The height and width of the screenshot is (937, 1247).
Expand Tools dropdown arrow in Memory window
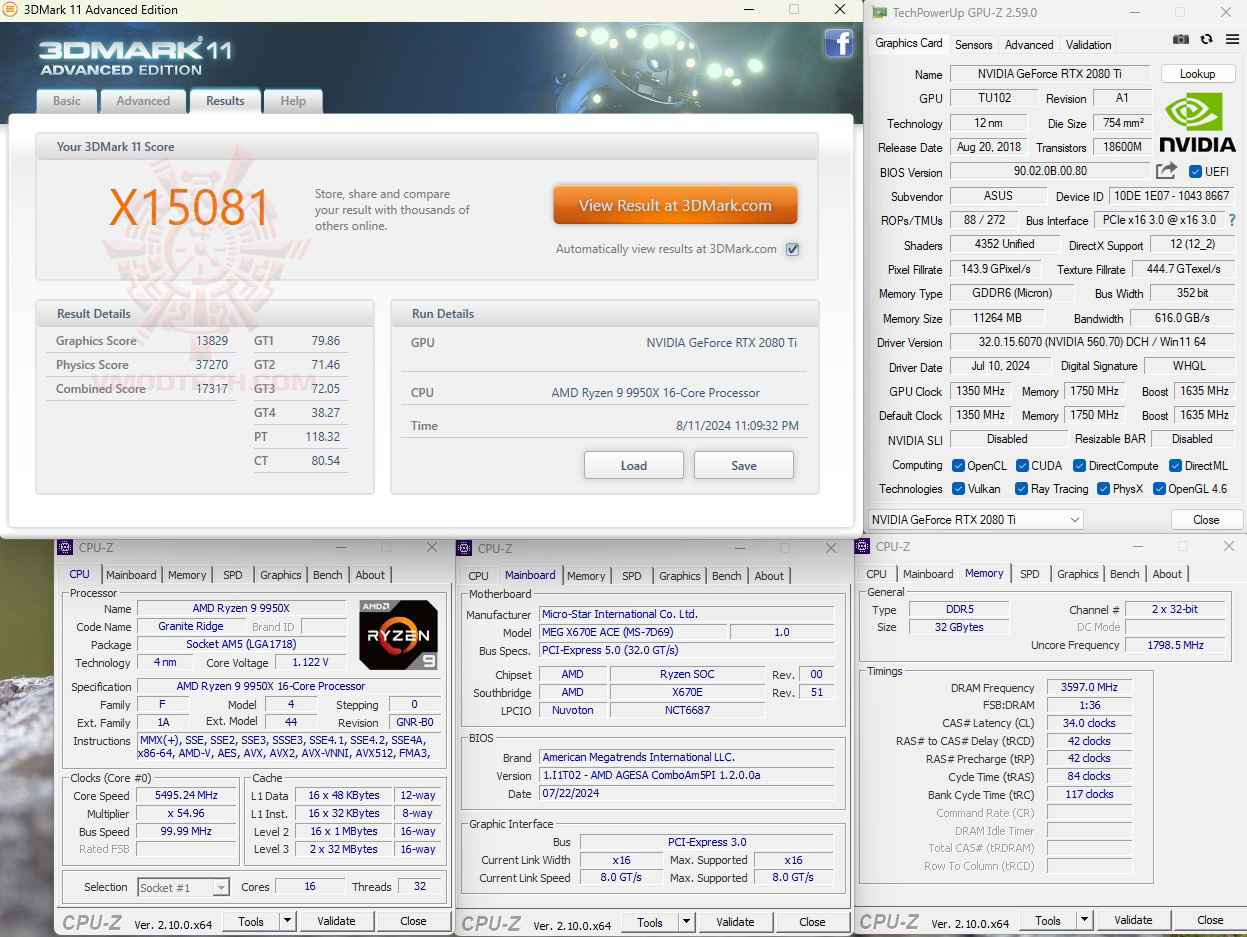[1084, 920]
